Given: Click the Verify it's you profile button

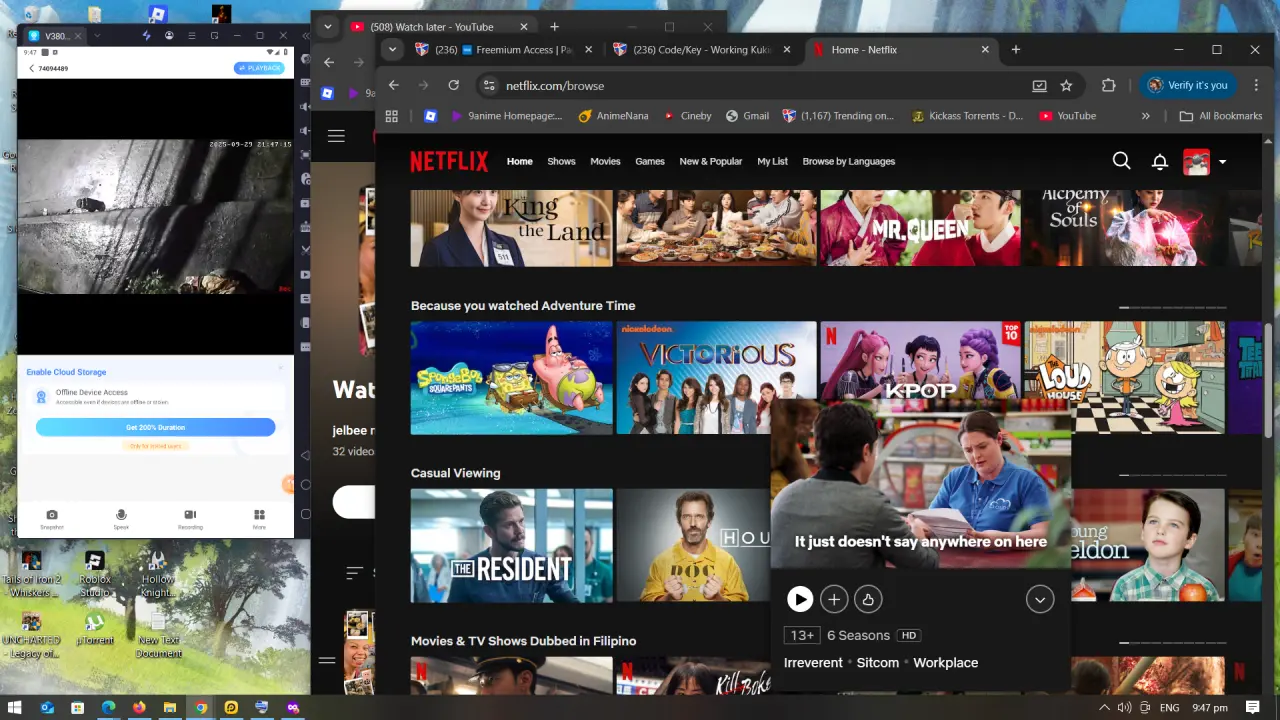Looking at the screenshot, I should (1188, 85).
